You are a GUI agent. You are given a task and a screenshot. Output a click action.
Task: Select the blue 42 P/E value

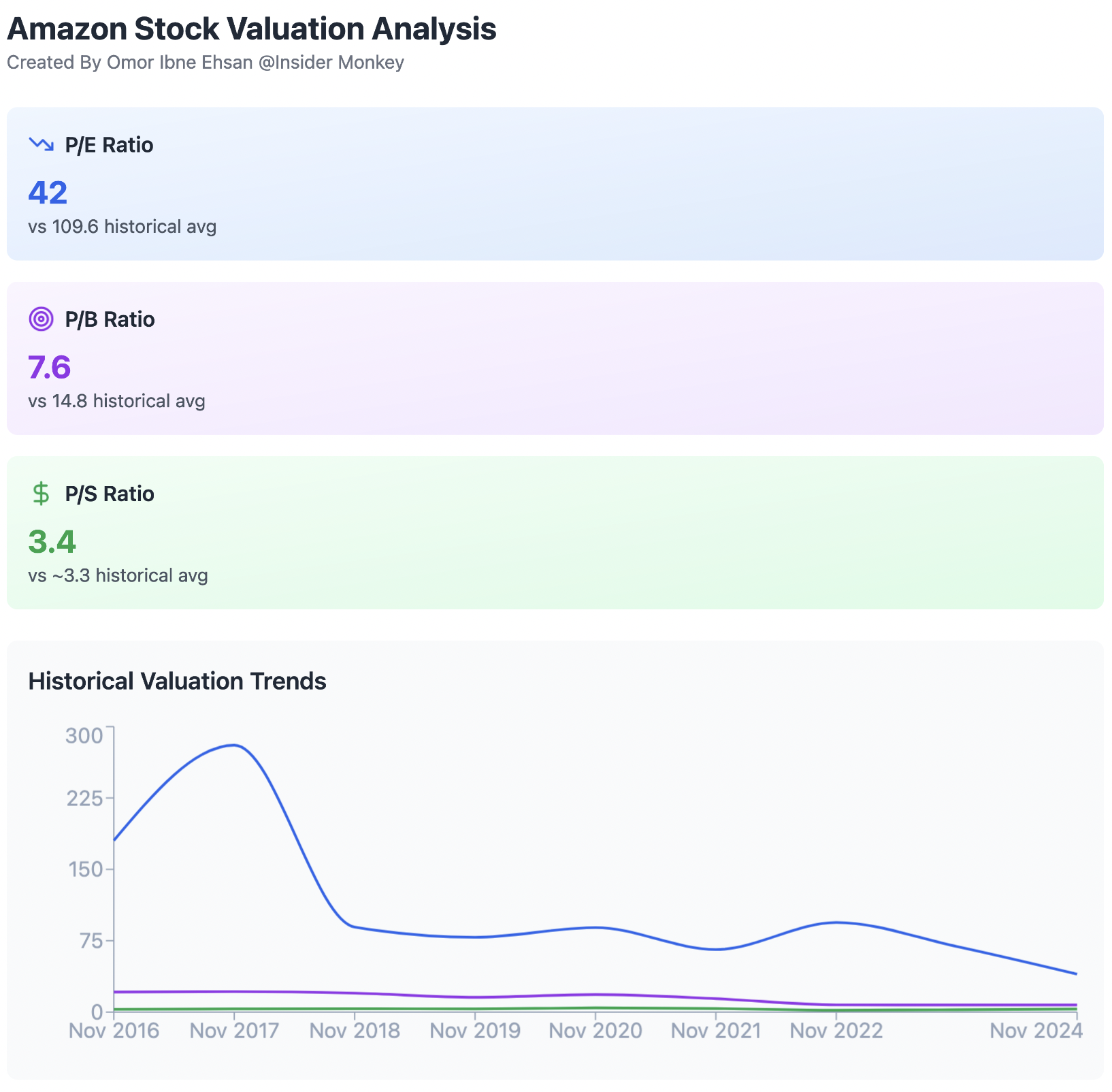click(x=48, y=193)
